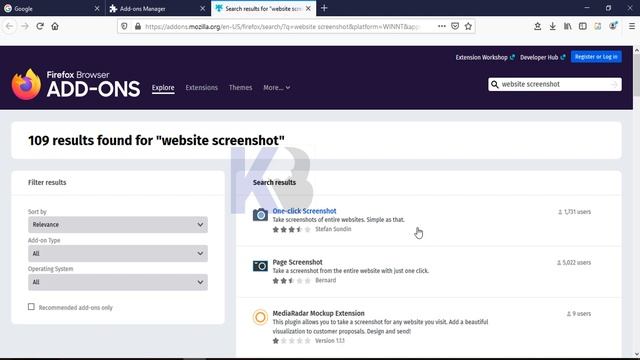Open a new browser tab

(324, 8)
